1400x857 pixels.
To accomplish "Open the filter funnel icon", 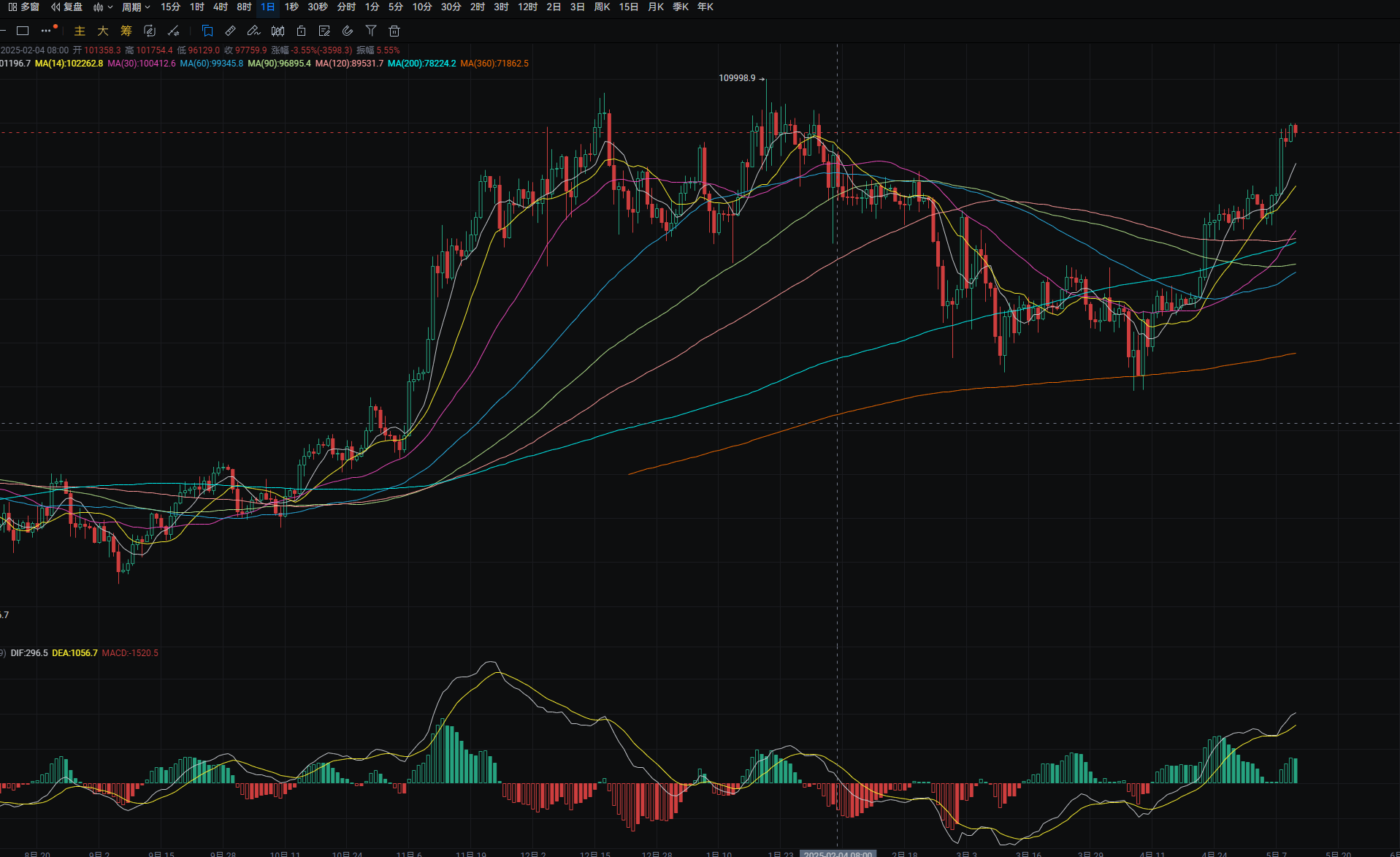I will pos(371,31).
